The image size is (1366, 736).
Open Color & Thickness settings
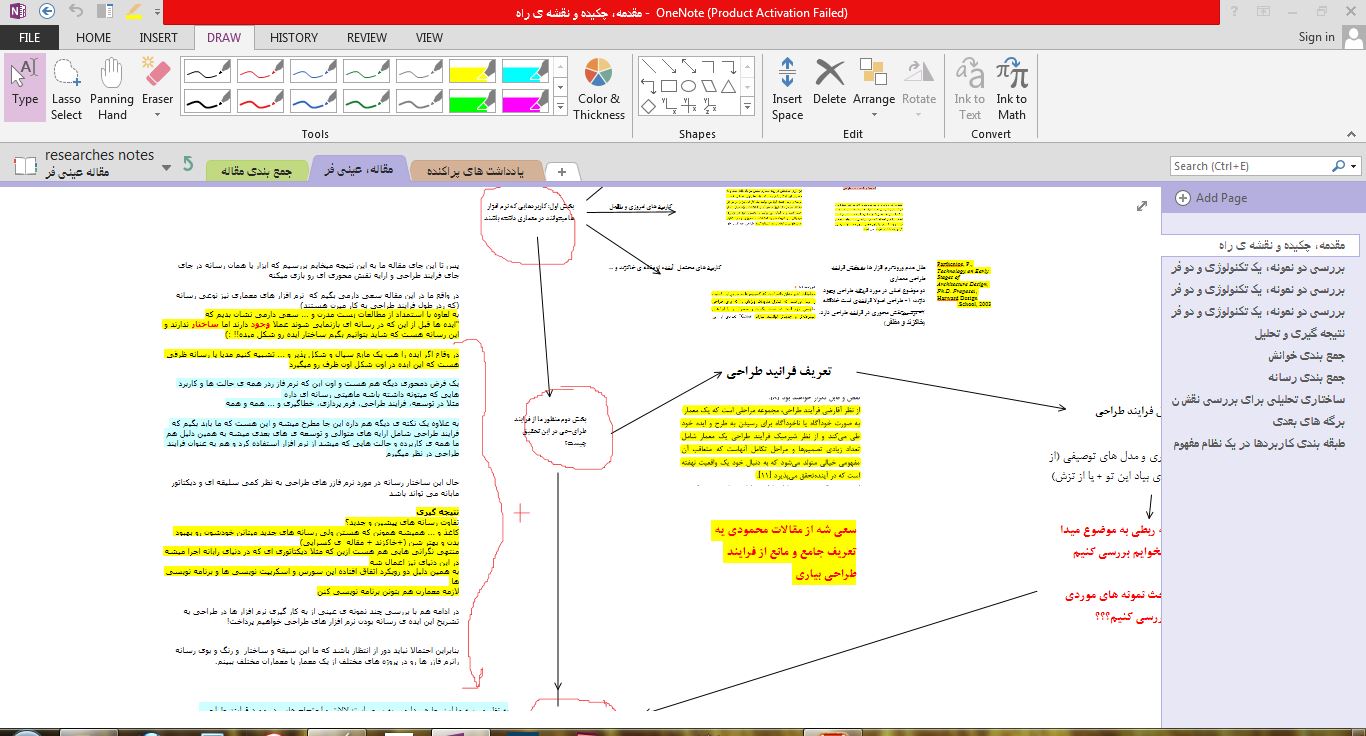coord(598,88)
